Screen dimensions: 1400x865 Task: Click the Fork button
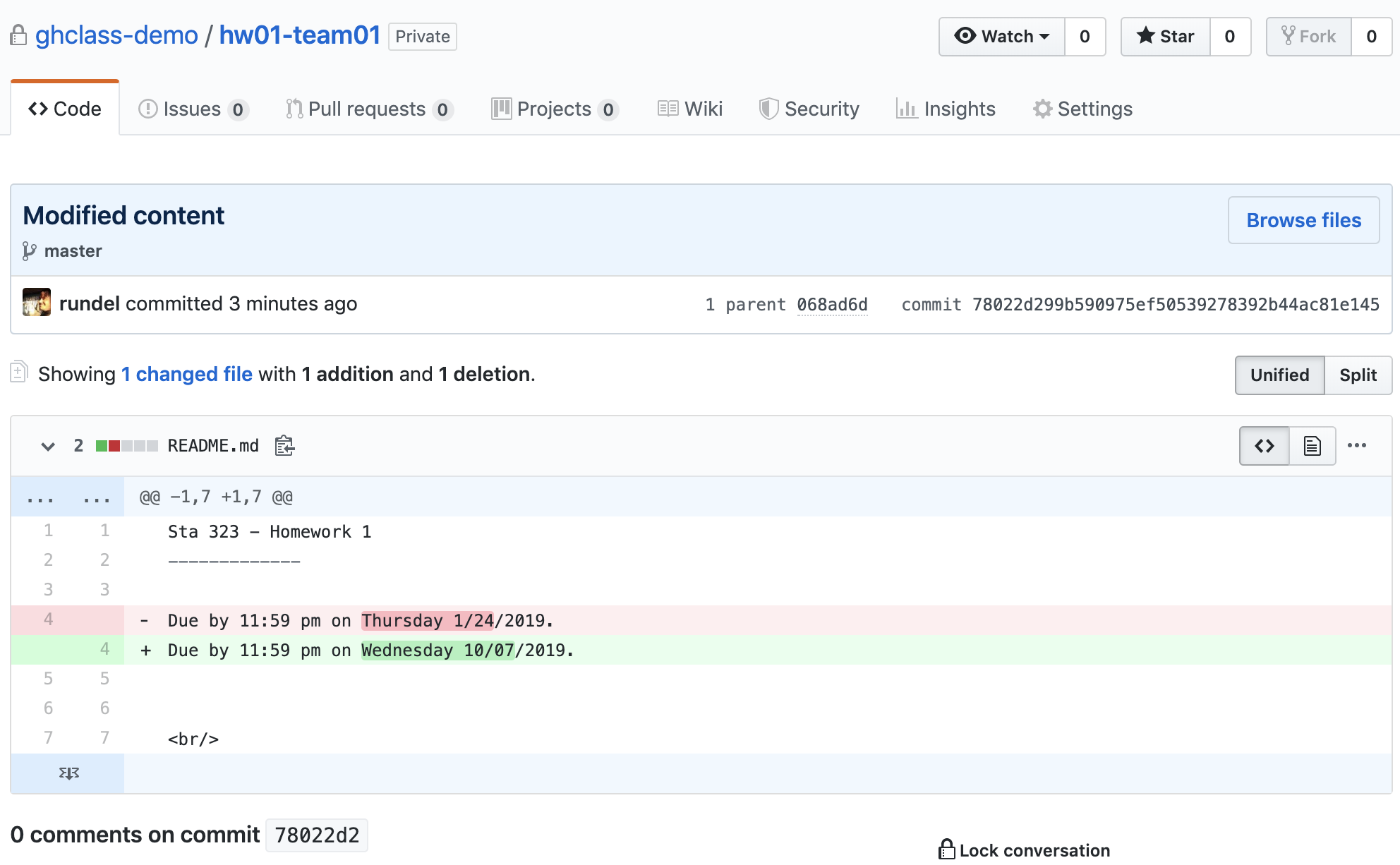[x=1309, y=37]
